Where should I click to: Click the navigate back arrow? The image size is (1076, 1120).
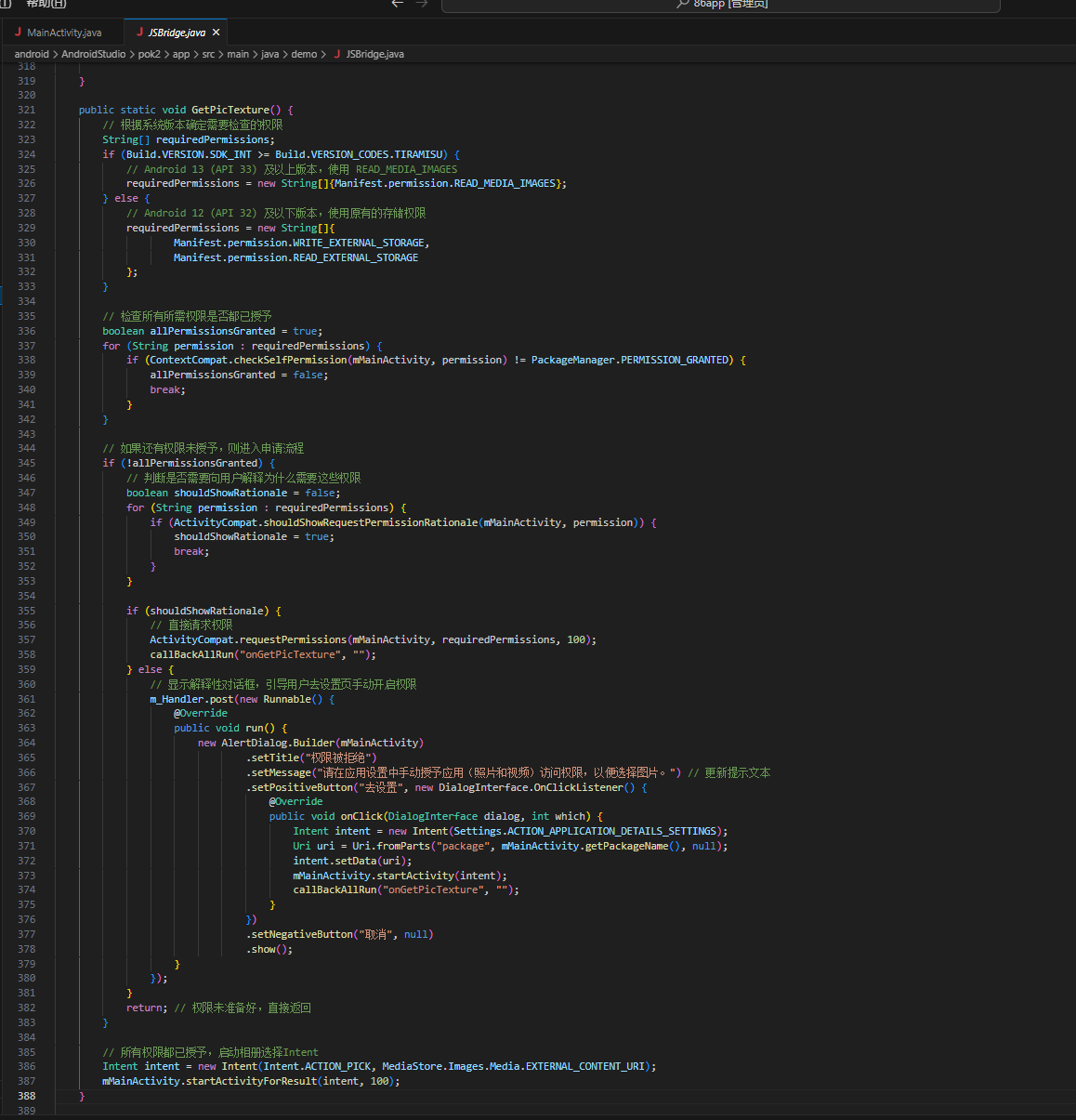(398, 4)
